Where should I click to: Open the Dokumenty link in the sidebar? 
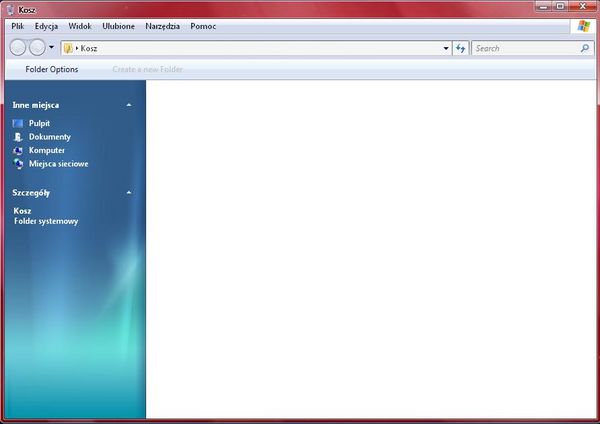(x=49, y=137)
